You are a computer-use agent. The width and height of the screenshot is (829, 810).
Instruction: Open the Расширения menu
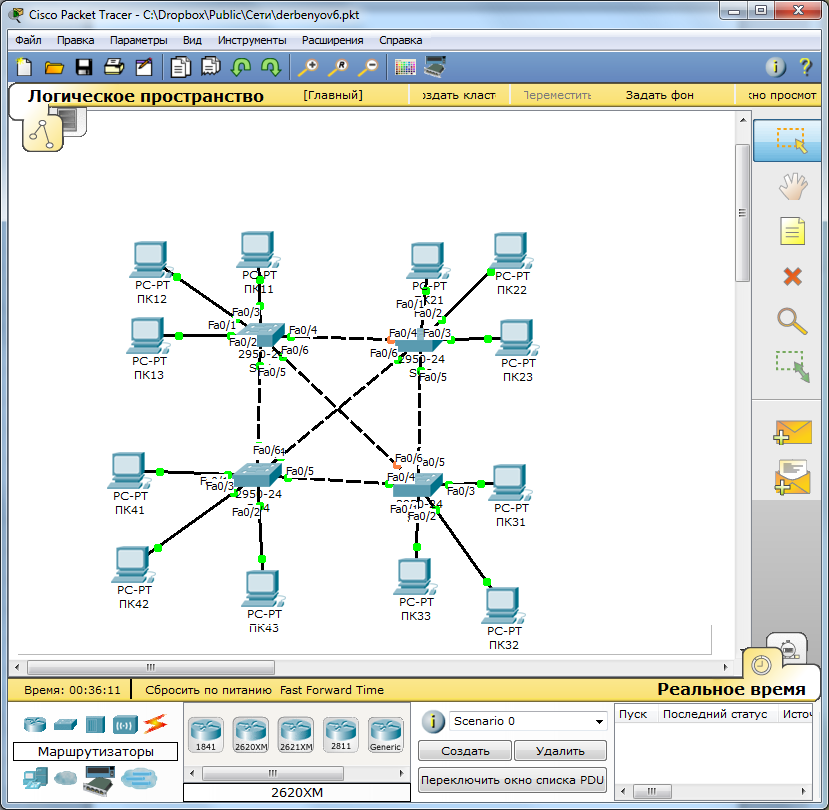click(333, 40)
